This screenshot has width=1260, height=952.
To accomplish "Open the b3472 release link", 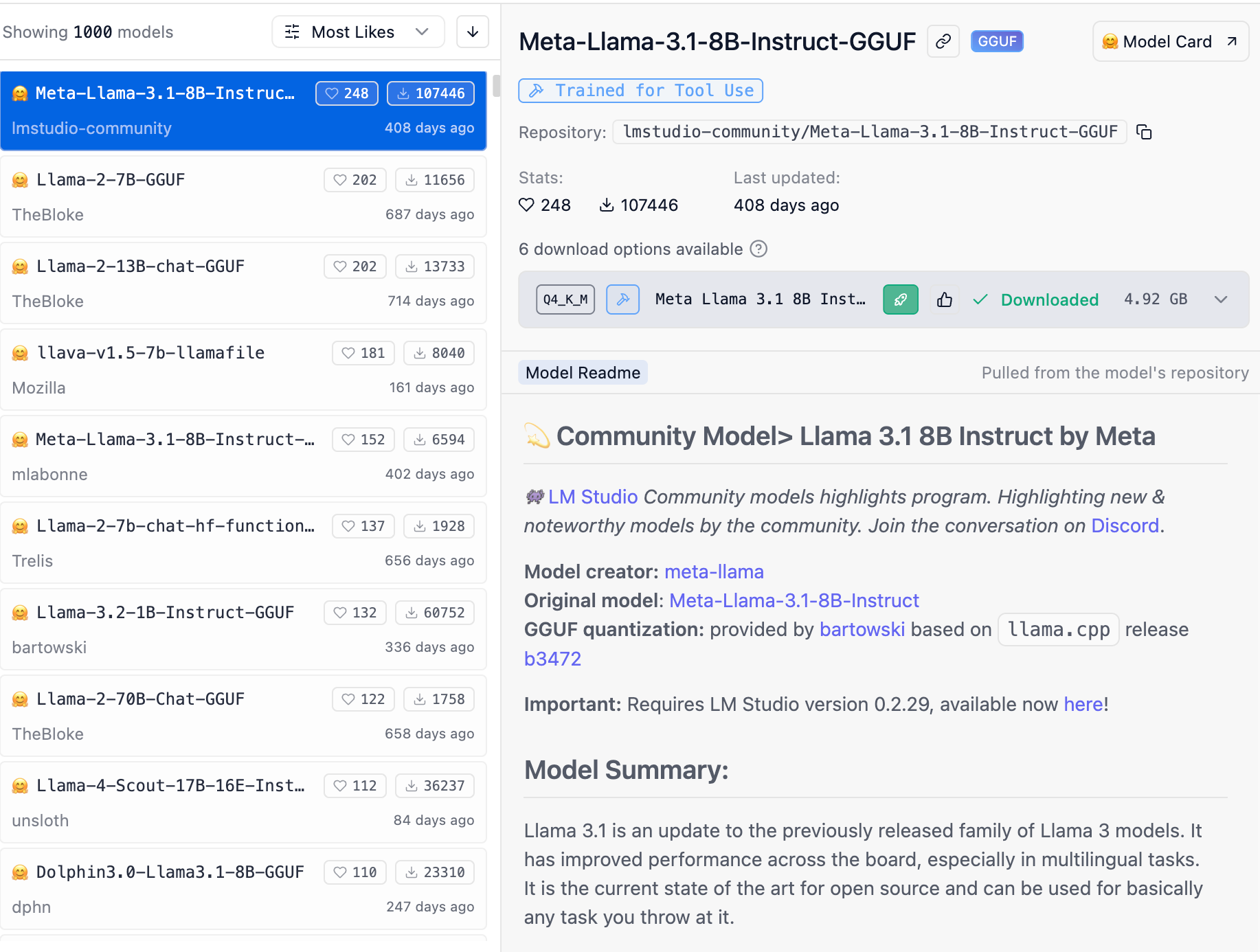I will tap(552, 659).
